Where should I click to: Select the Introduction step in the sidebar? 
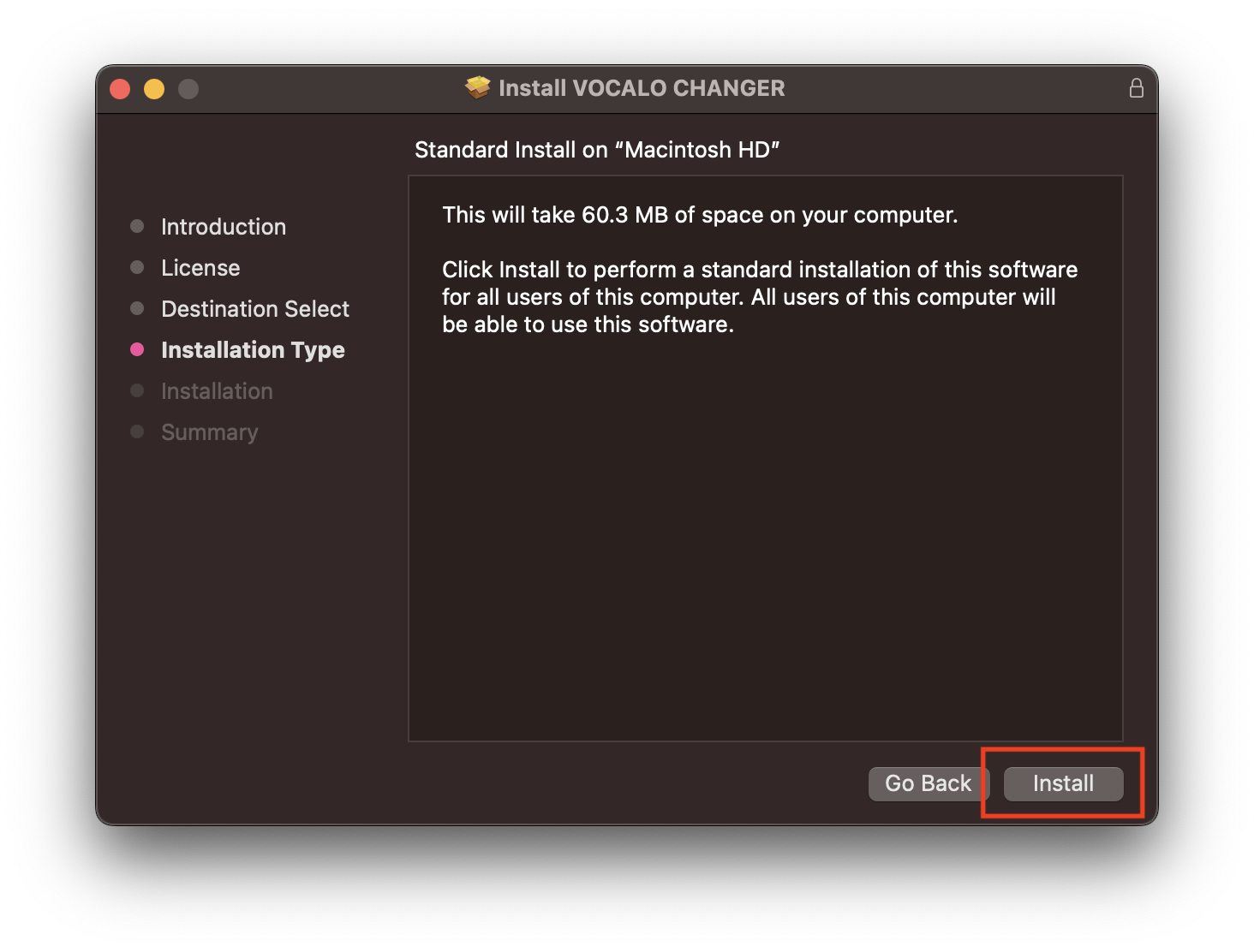tap(223, 226)
